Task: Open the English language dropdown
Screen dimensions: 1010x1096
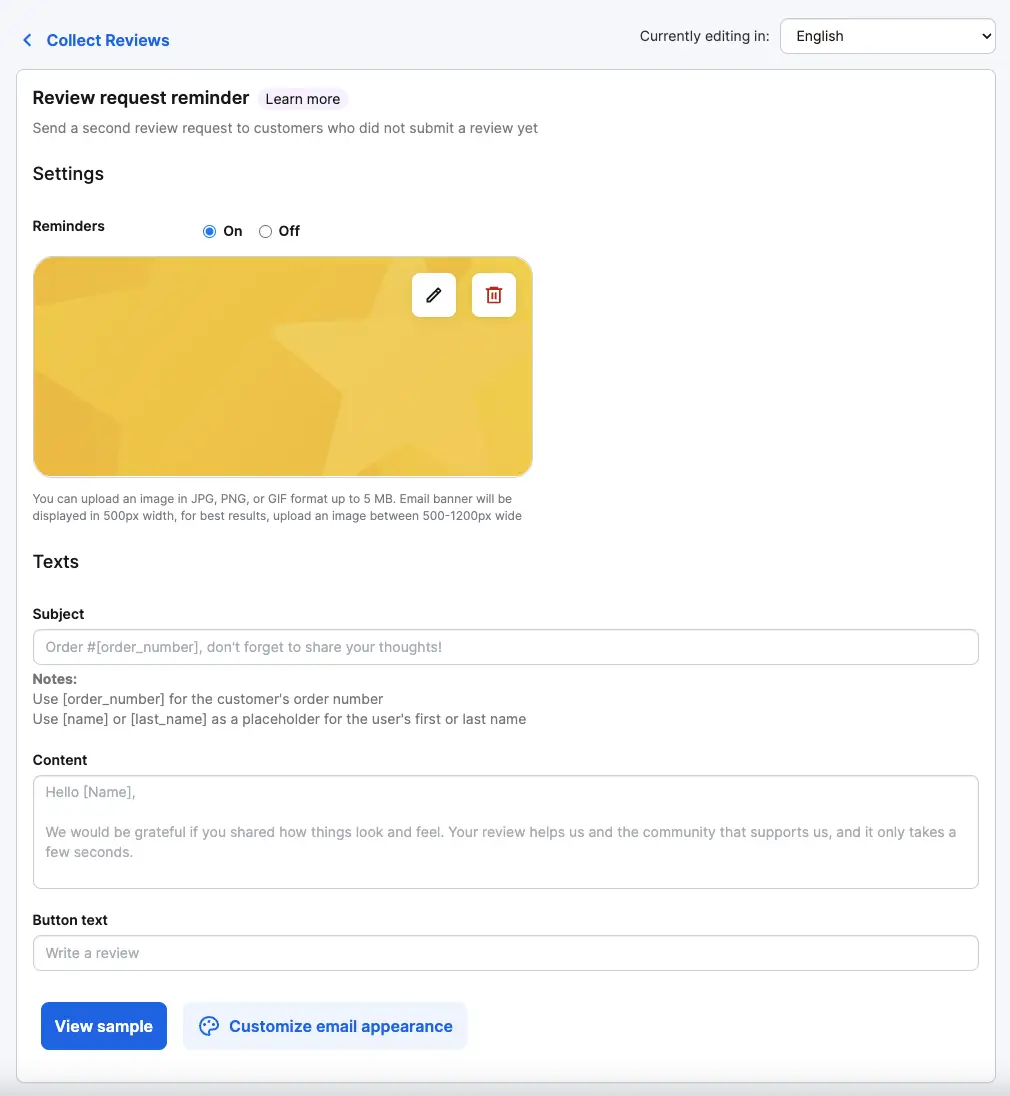Action: point(888,36)
